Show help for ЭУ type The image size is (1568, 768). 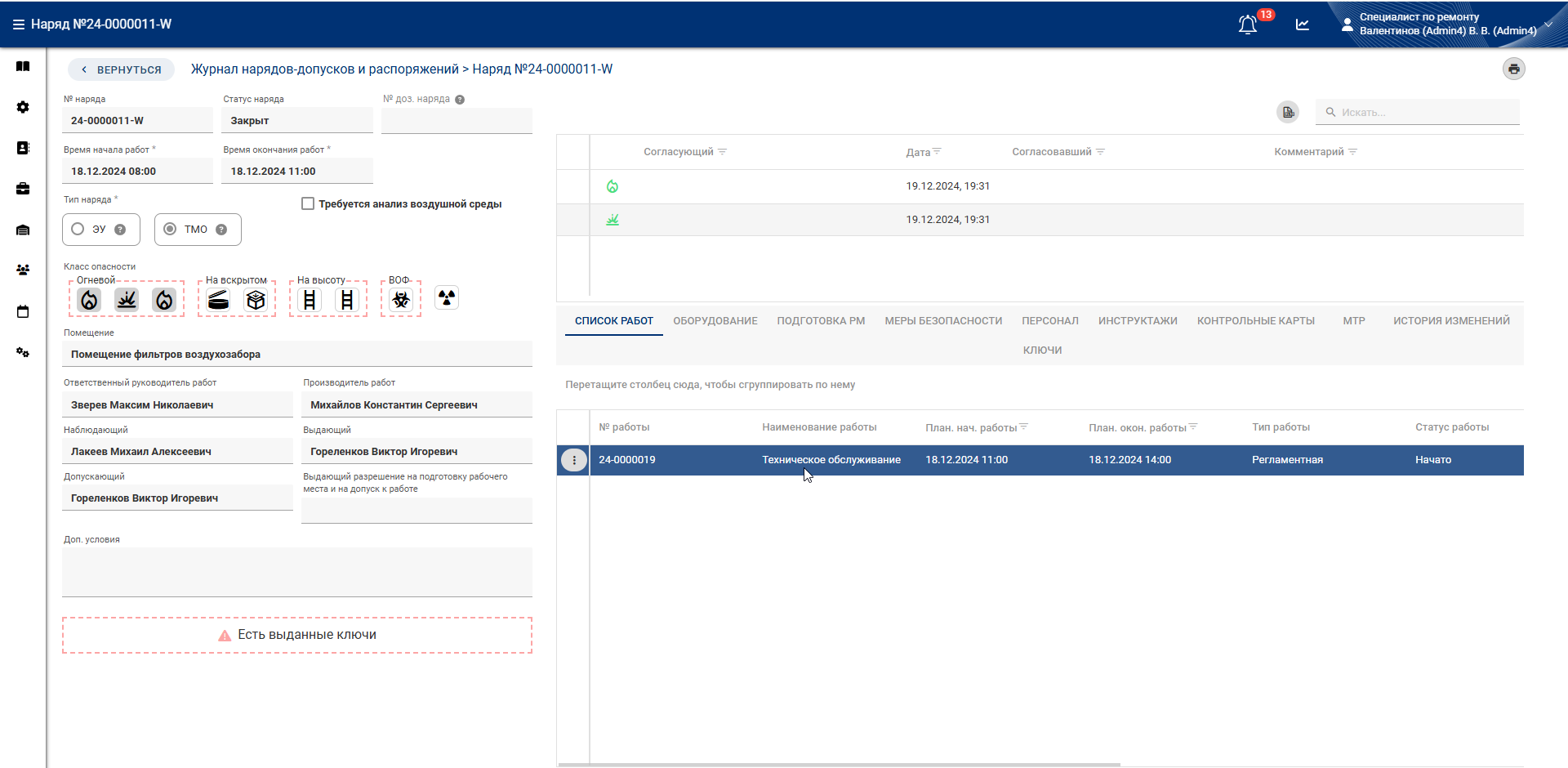click(x=120, y=230)
